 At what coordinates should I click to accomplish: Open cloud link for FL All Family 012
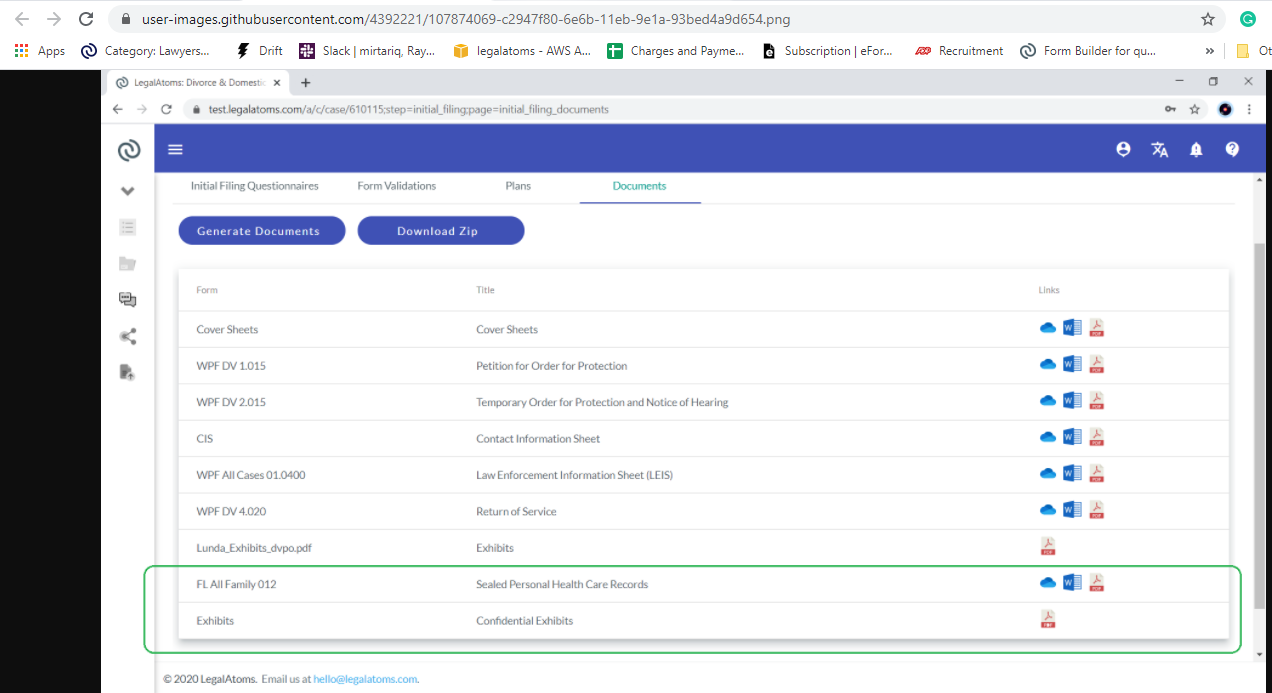tap(1048, 583)
